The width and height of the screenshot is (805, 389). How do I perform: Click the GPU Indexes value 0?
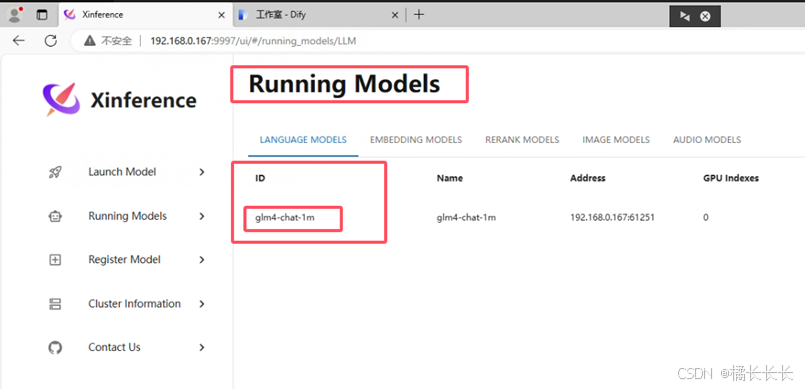coord(706,218)
